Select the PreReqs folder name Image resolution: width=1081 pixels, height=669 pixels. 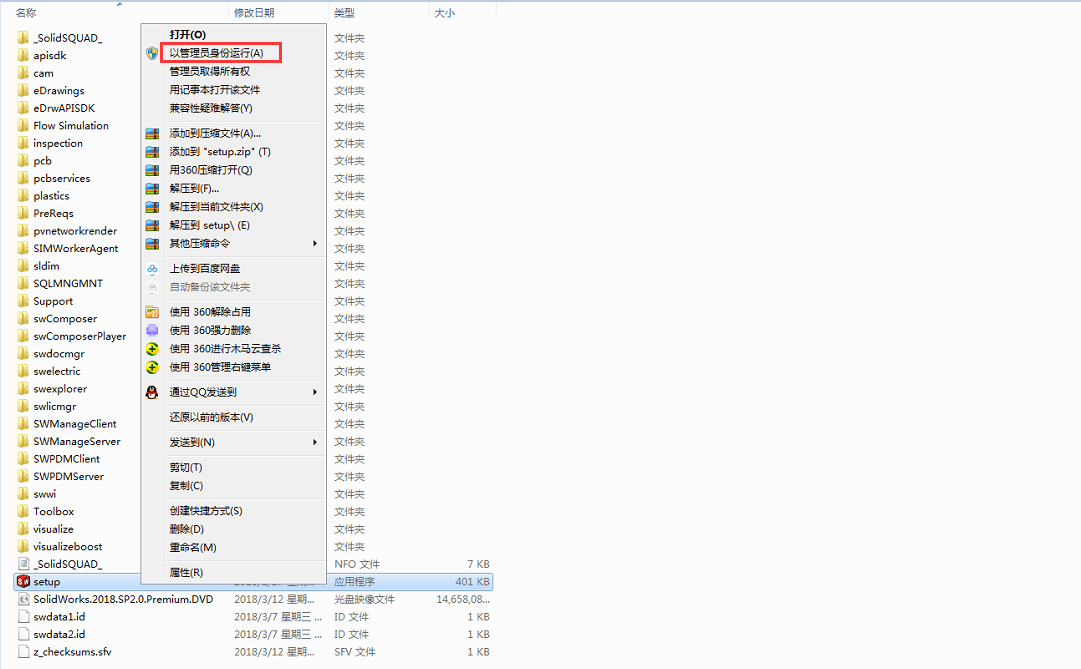(53, 214)
